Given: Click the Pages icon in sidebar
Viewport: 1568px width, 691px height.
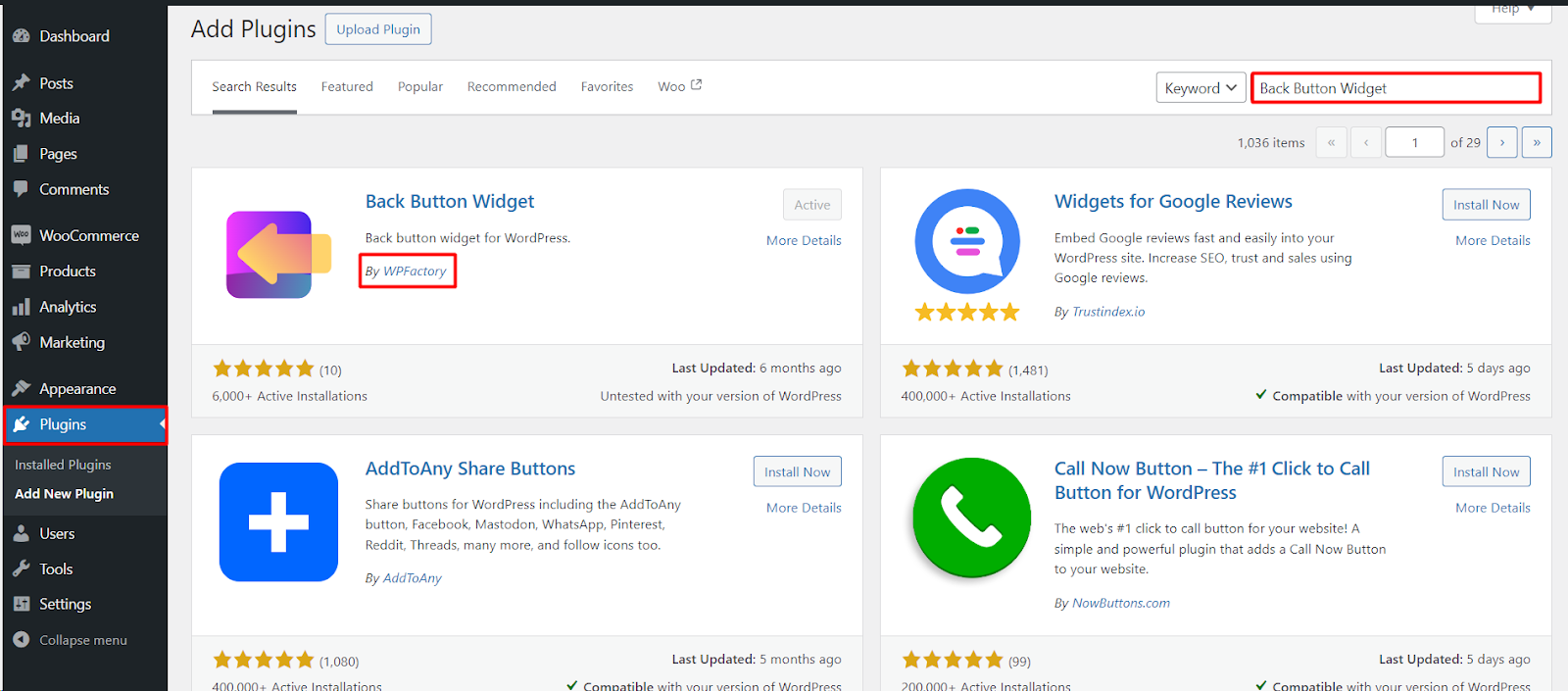Looking at the screenshot, I should 21,154.
